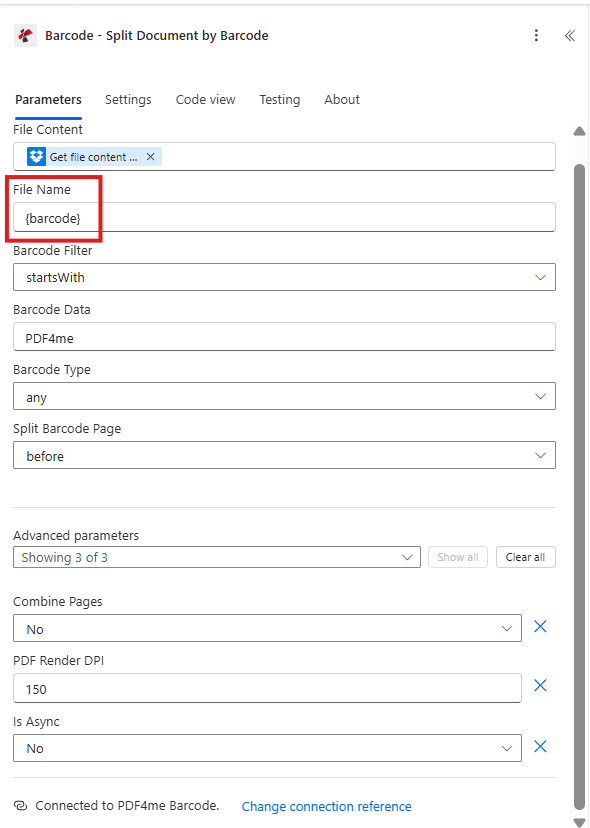Open the Code view tab

[x=205, y=99]
